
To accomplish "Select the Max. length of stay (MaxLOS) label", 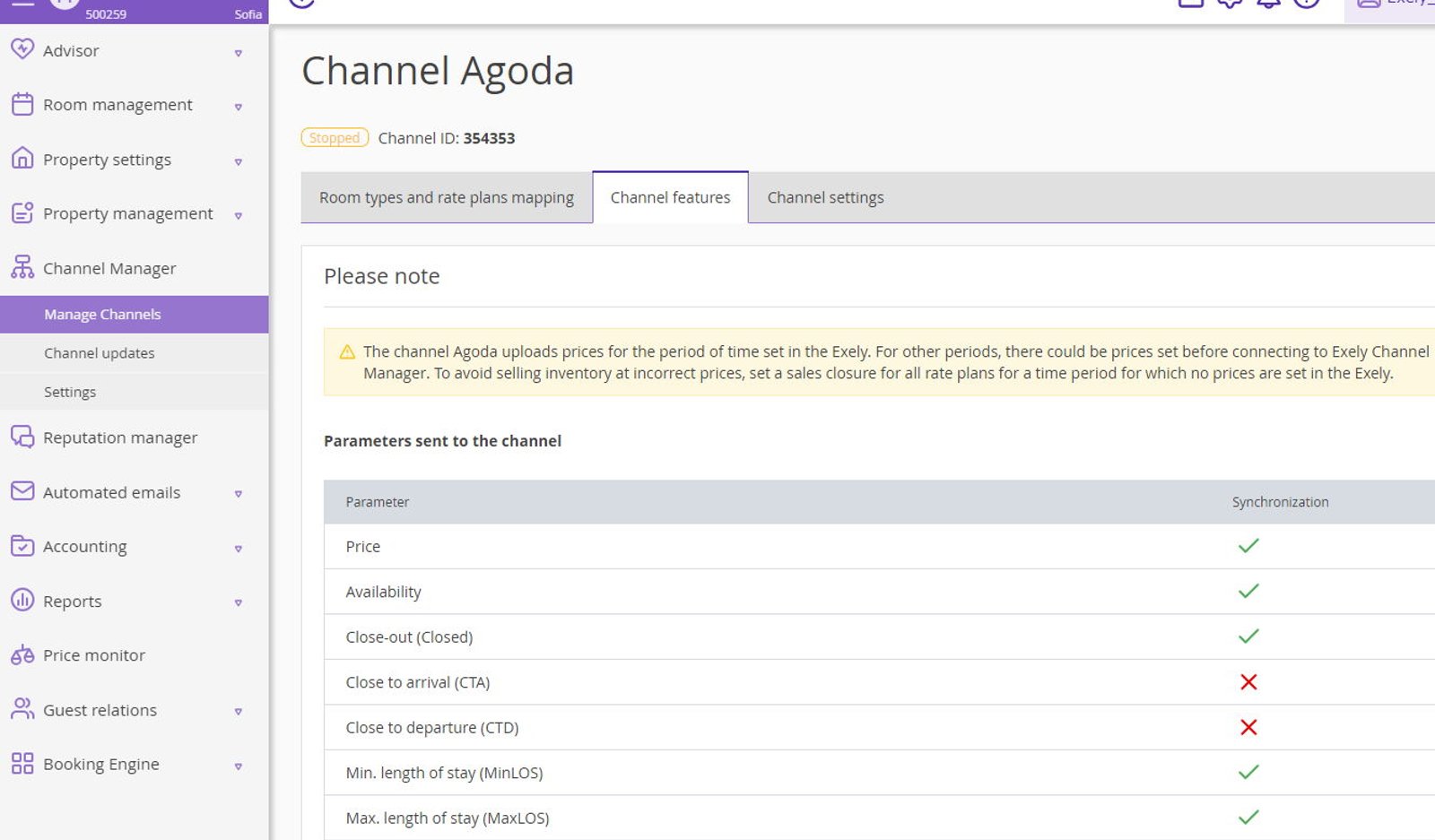I will 448,818.
